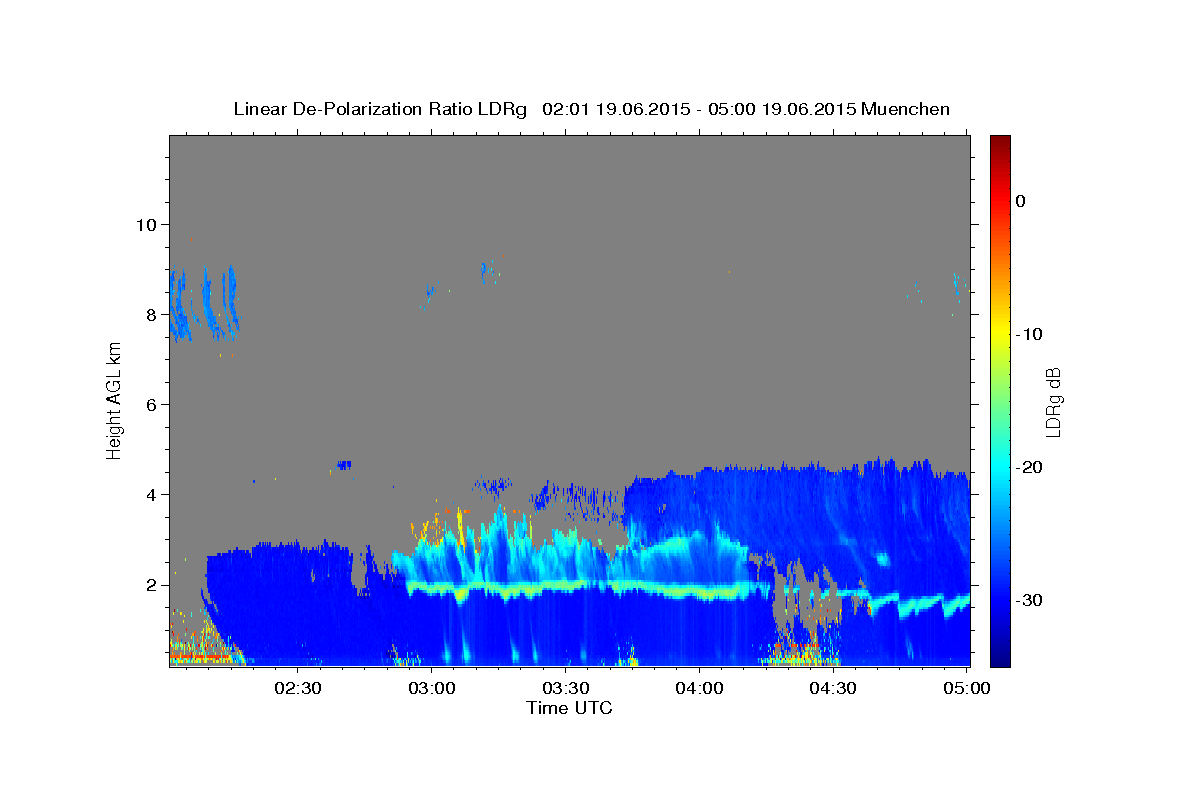1200x800 pixels.
Task: Click the 04:00 time tick label
Action: coord(700,688)
